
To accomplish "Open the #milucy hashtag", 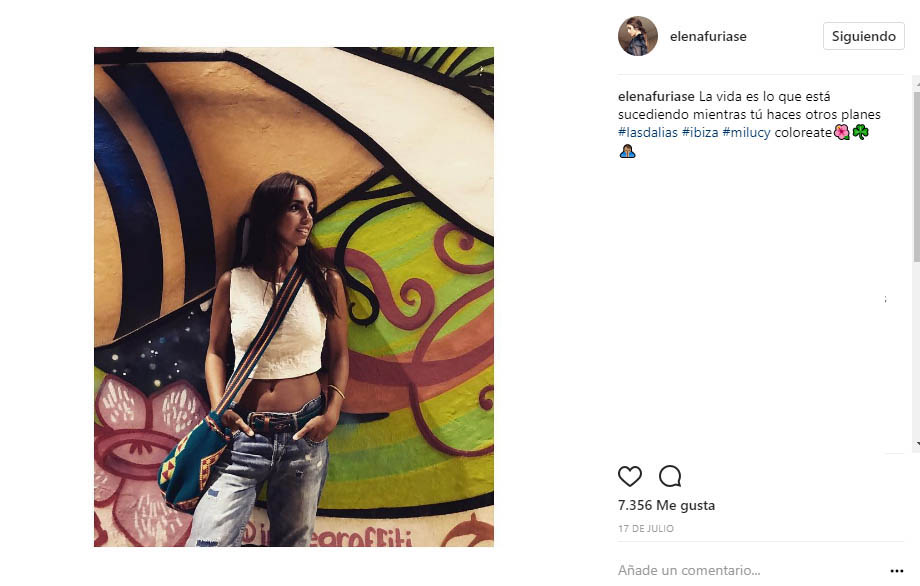I will click(x=746, y=133).
